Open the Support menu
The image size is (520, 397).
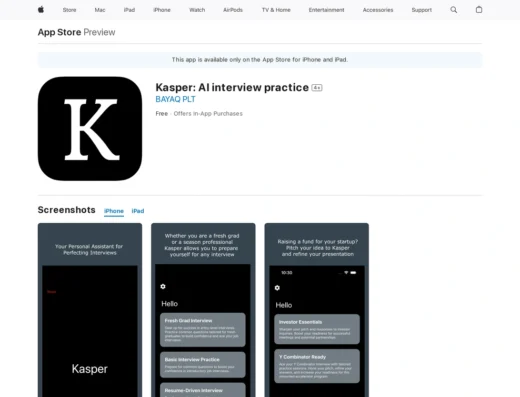(422, 10)
